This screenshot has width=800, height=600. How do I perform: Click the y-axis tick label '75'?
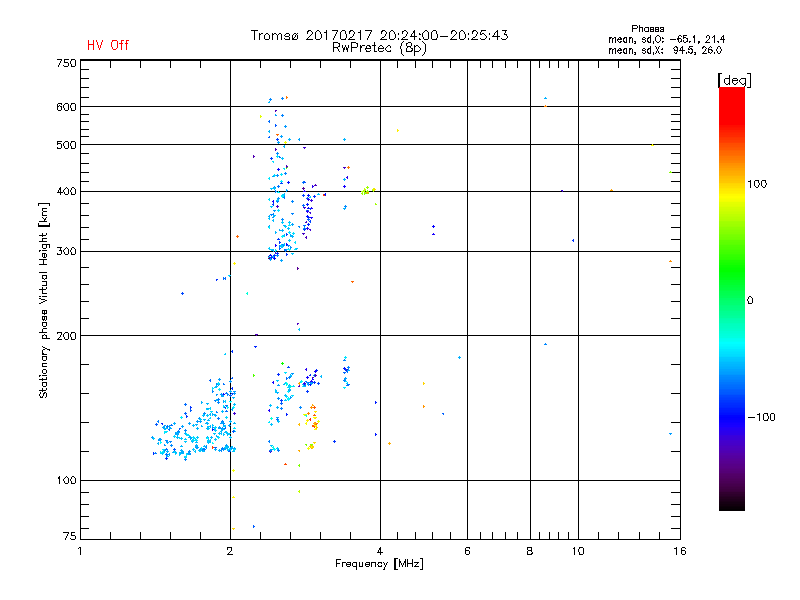[x=70, y=536]
